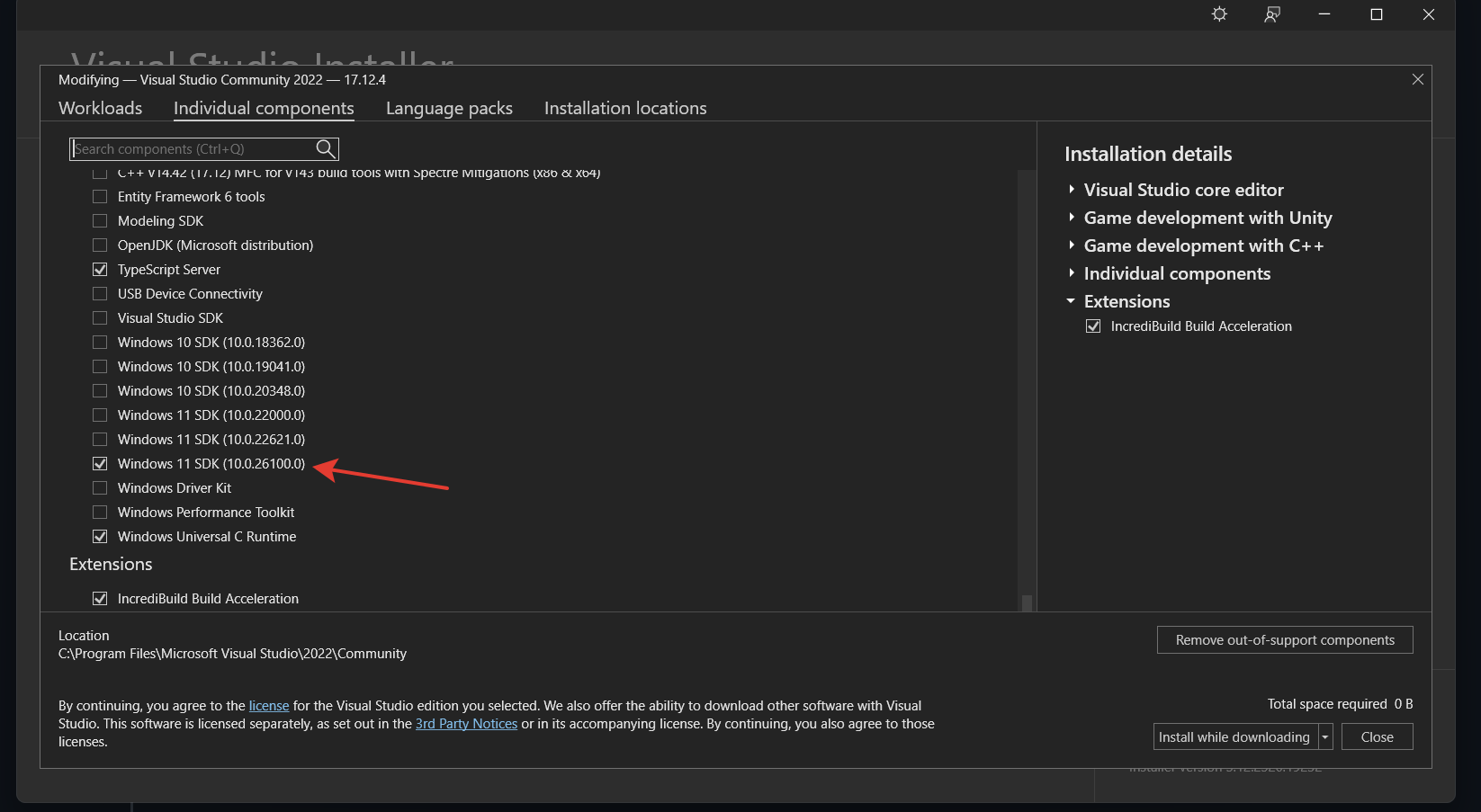This screenshot has height=812, width=1481.
Task: Click the search magnifier icon
Action: tap(326, 148)
